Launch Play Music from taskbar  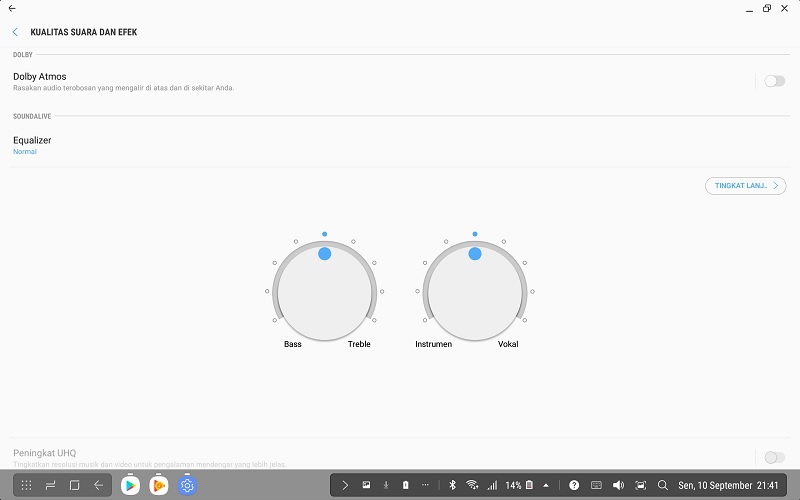pos(158,485)
